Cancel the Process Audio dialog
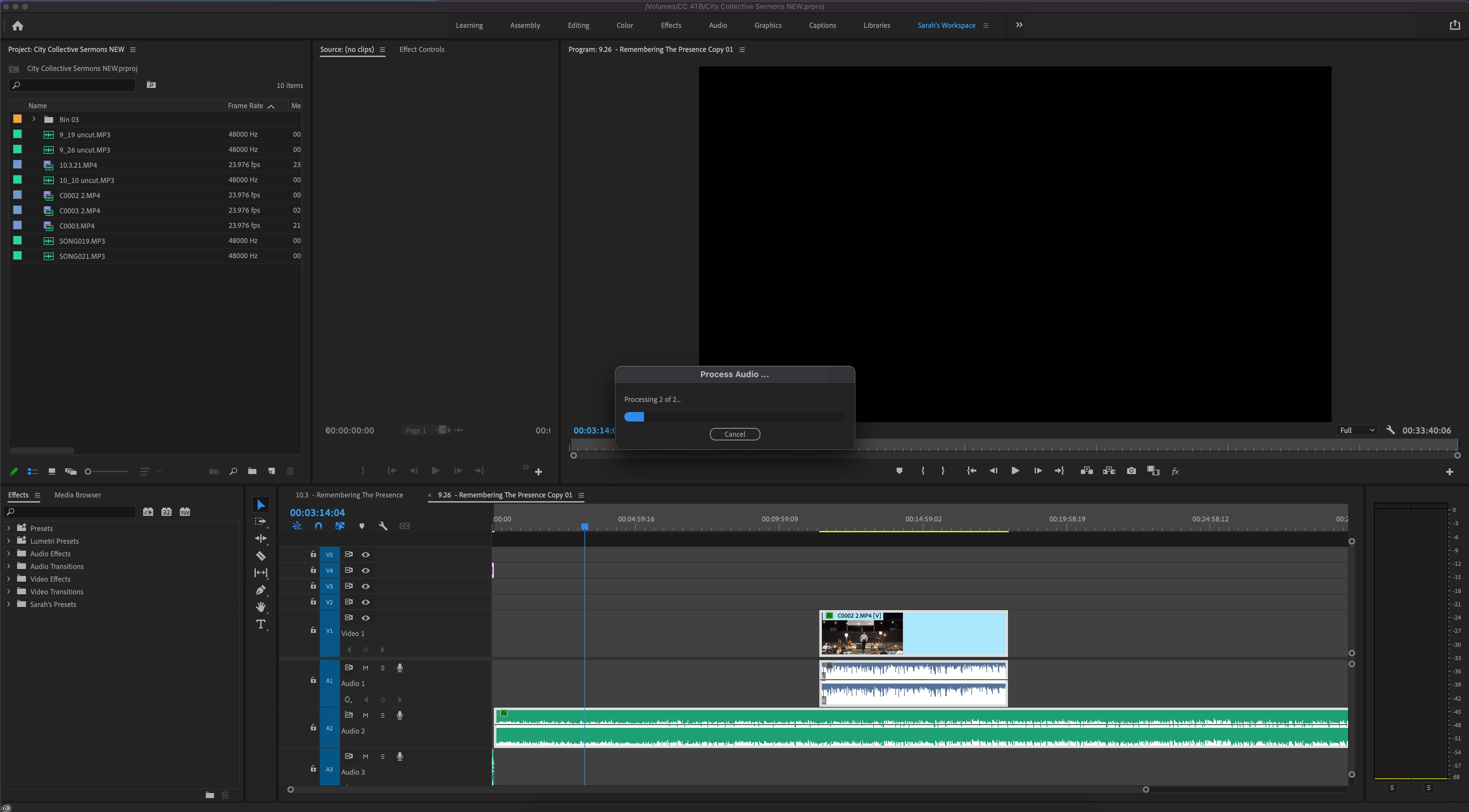The image size is (1469, 812). pyautogui.click(x=734, y=434)
